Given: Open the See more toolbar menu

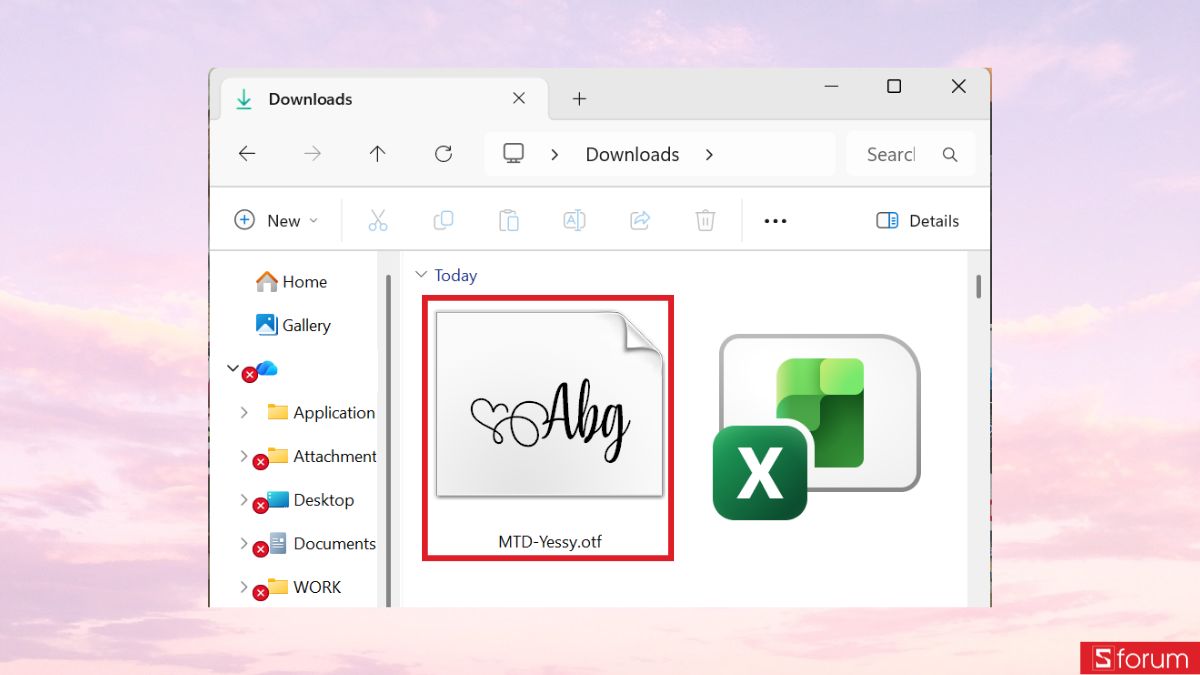Looking at the screenshot, I should 775,220.
